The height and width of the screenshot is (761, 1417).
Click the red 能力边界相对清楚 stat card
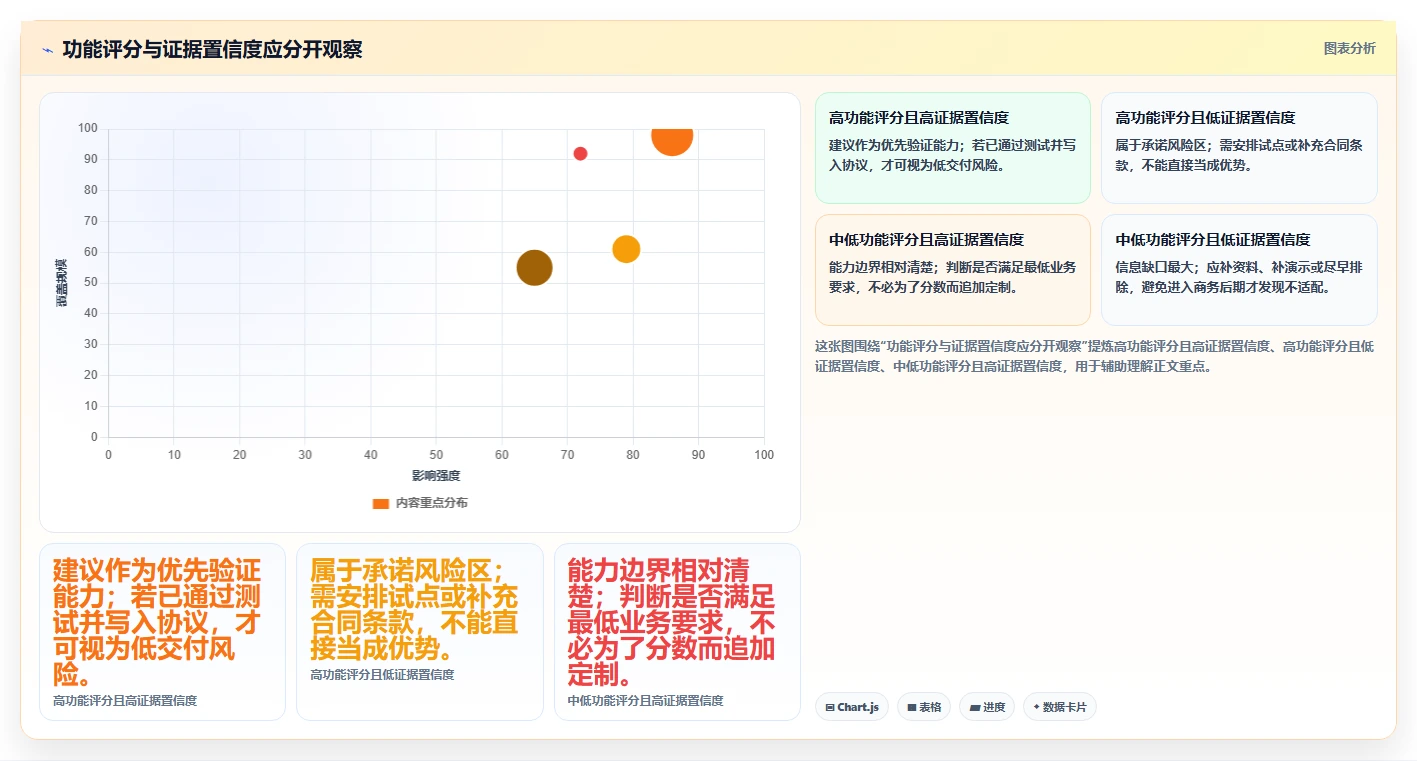pyautogui.click(x=677, y=632)
